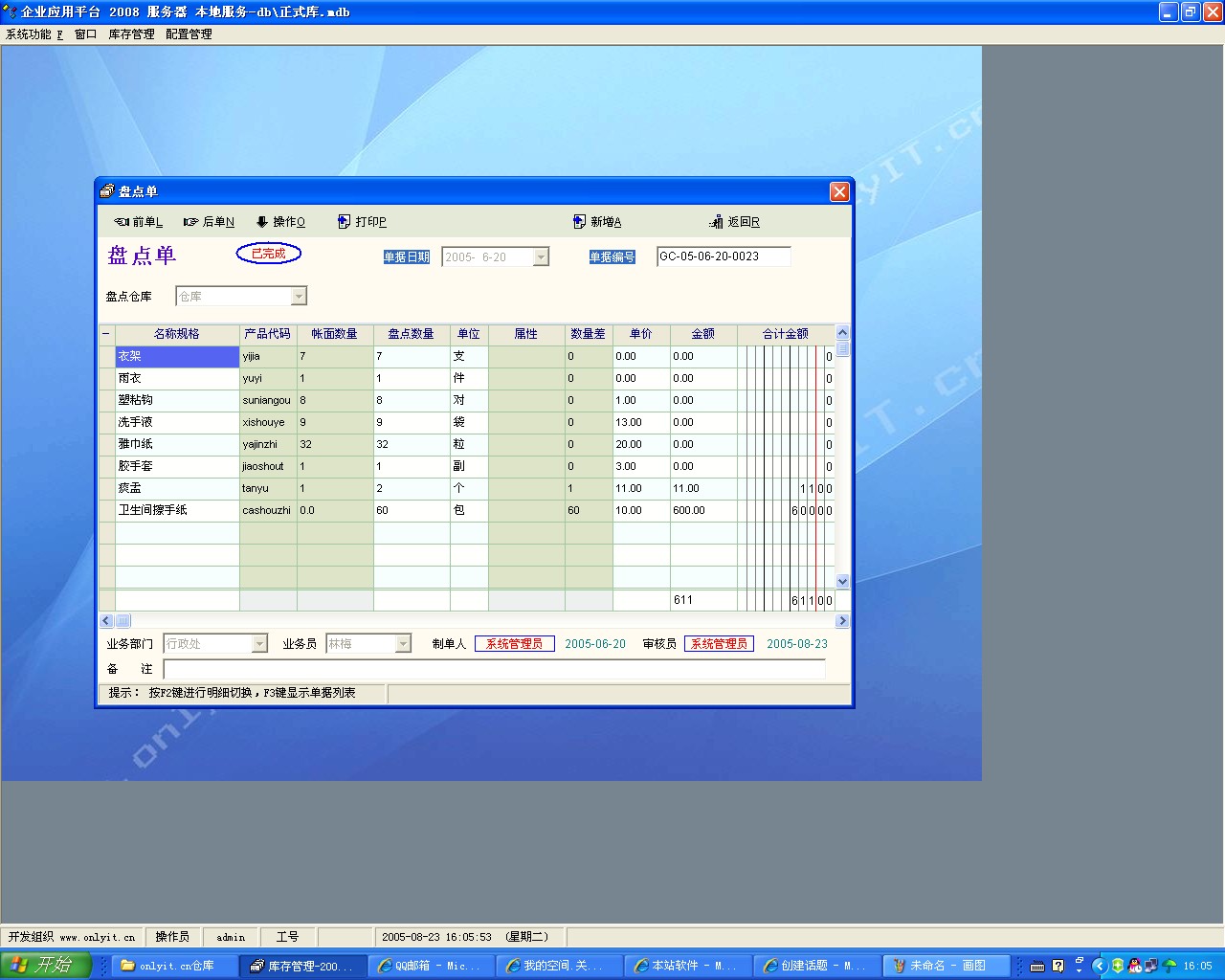Click the 返回 (return) toolbar icon
The width and height of the screenshot is (1225, 980).
coord(716,222)
